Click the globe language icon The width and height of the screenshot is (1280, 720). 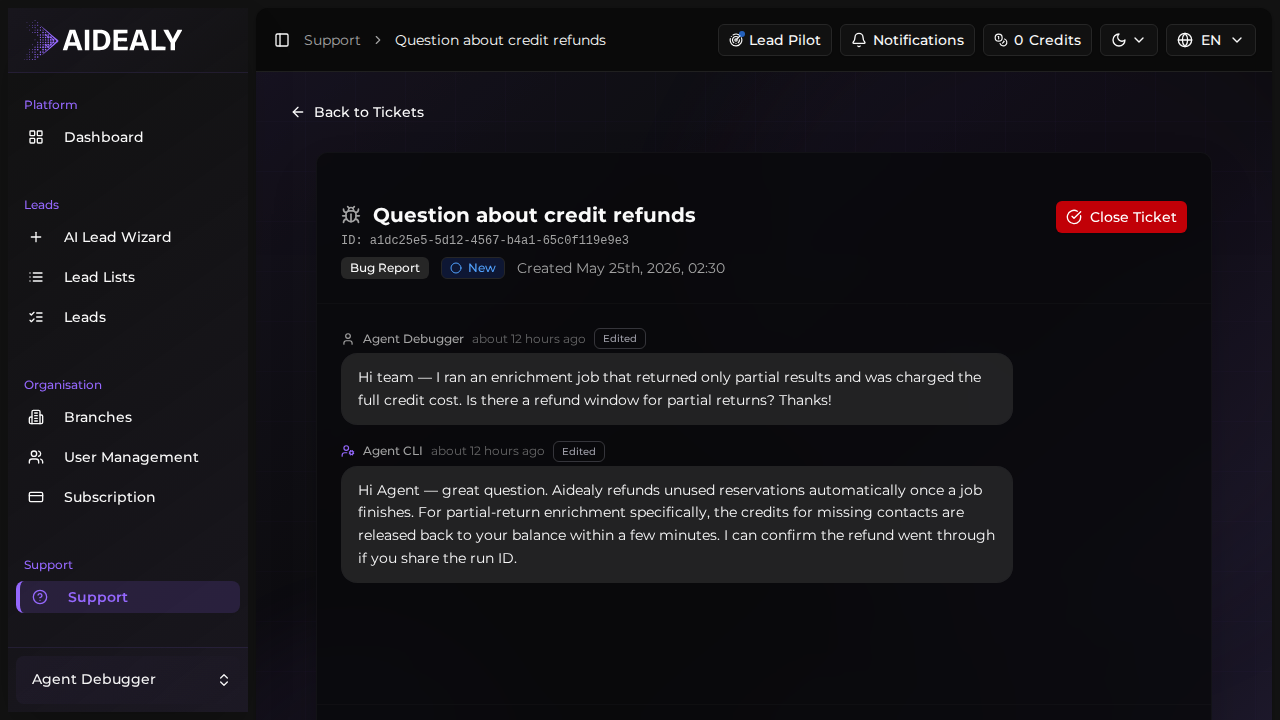pos(1185,40)
